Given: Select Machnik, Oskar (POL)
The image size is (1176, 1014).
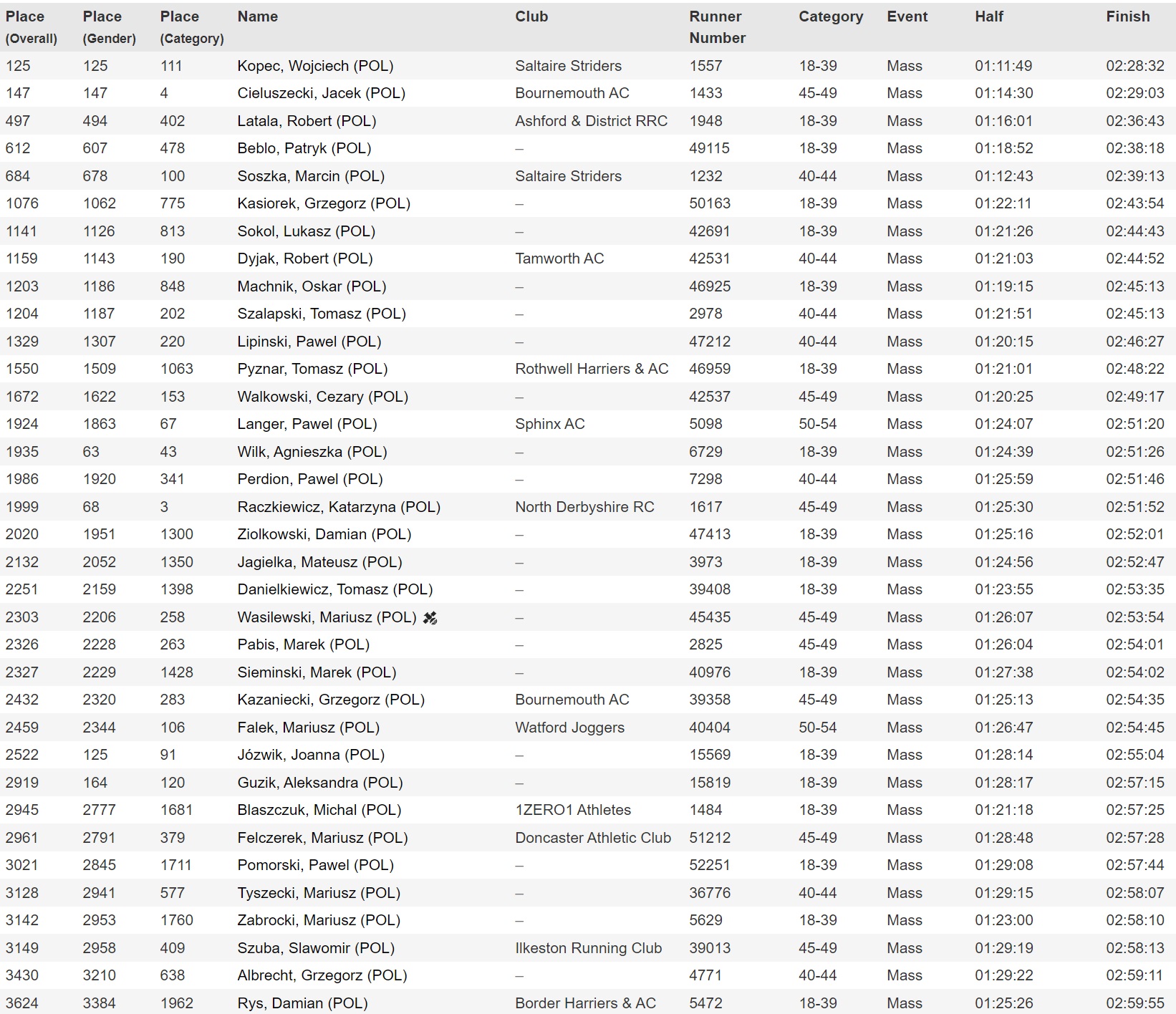Looking at the screenshot, I should tap(312, 286).
